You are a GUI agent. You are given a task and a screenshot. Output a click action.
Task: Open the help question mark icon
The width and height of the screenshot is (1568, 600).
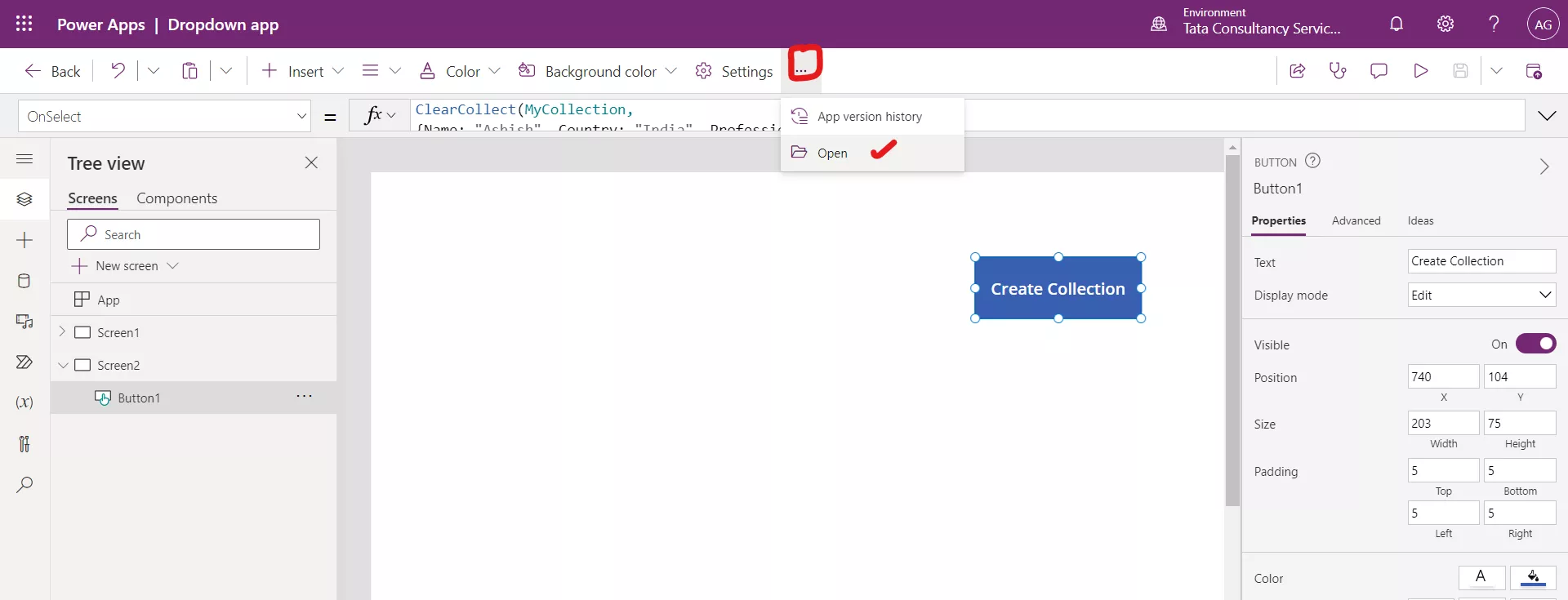(x=1494, y=24)
